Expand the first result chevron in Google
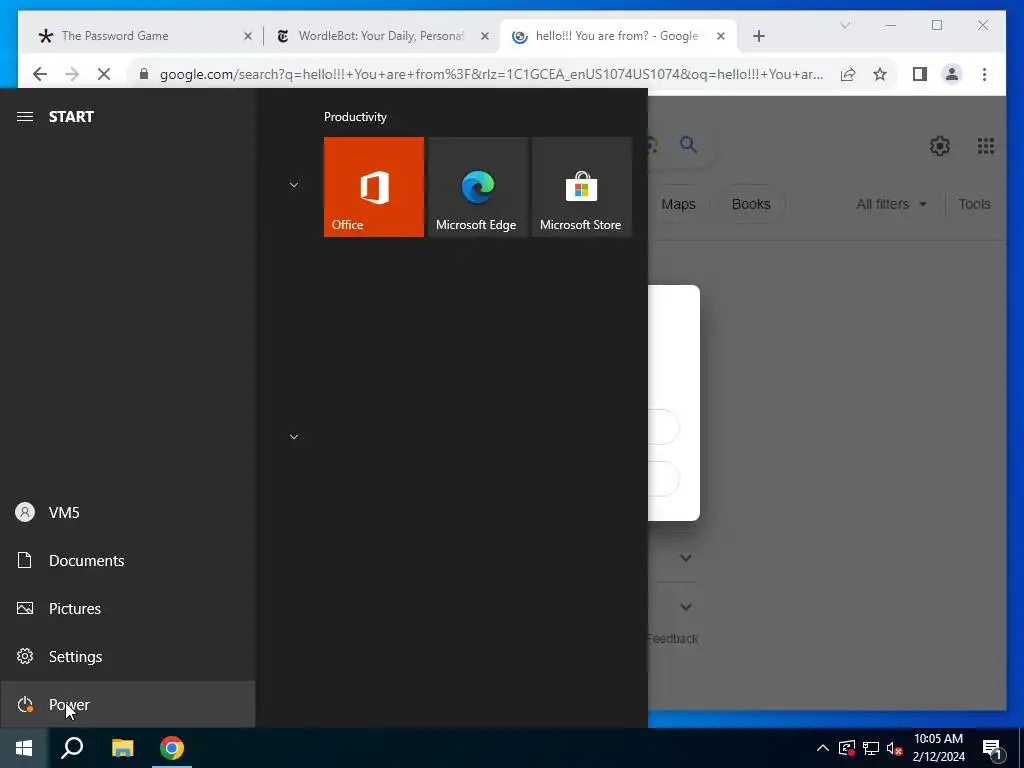The height and width of the screenshot is (768, 1024). coord(686,558)
